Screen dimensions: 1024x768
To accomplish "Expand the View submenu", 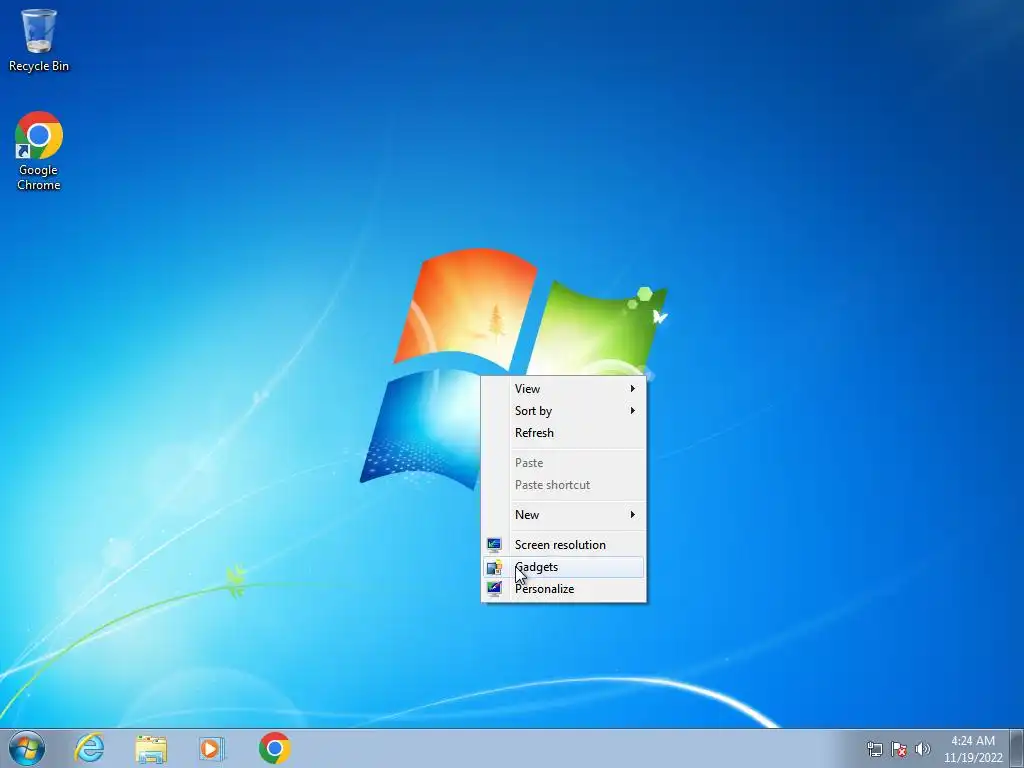I will click(564, 389).
